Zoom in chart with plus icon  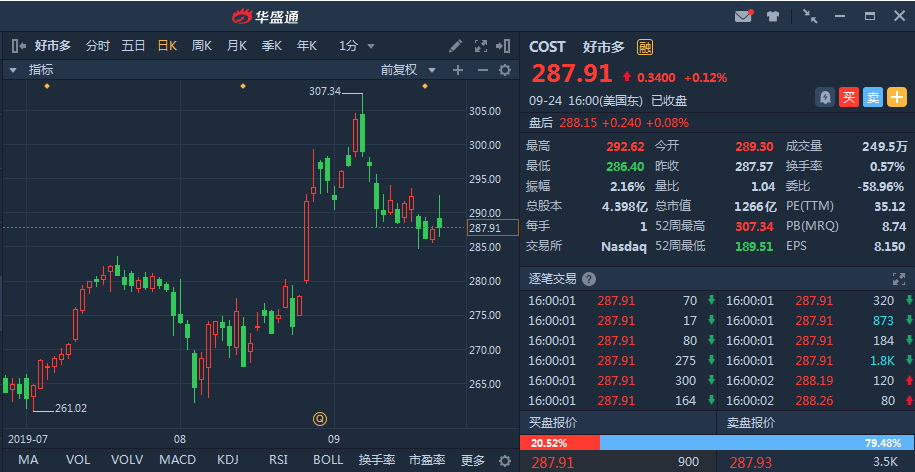click(x=458, y=70)
